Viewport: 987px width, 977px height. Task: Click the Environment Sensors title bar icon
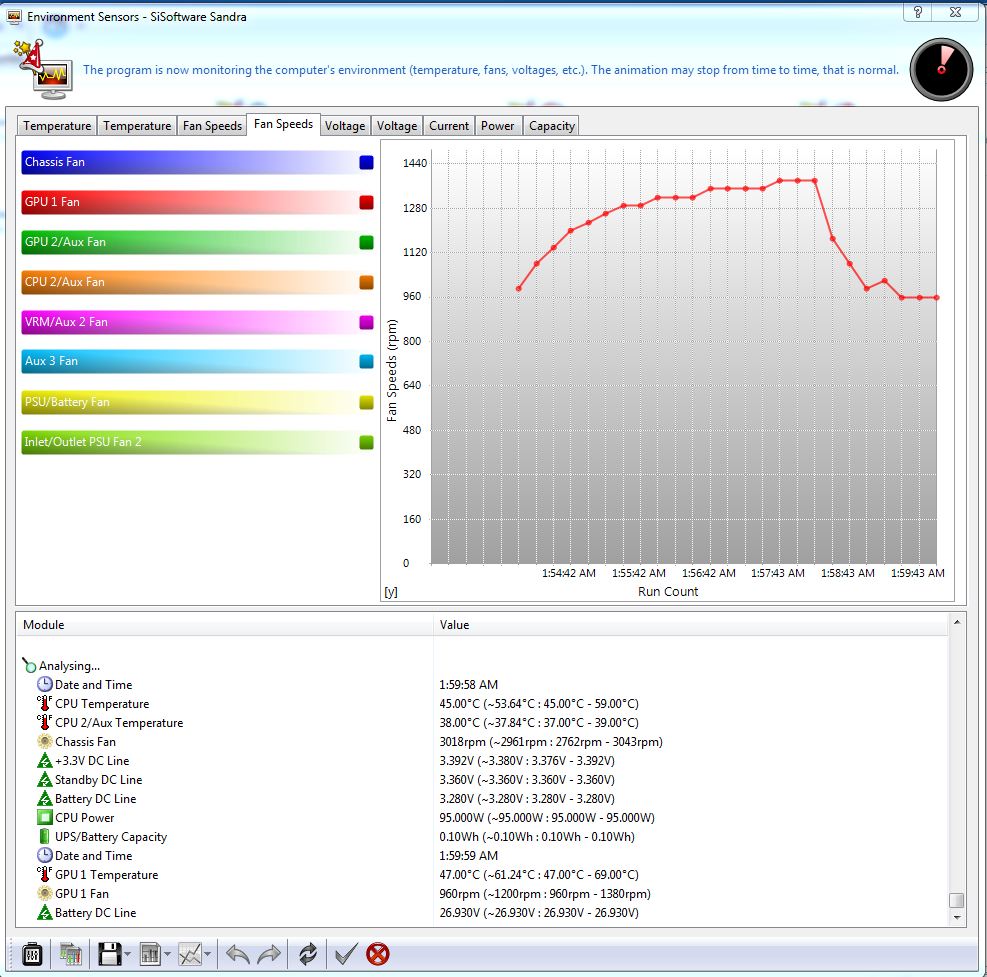pos(14,16)
